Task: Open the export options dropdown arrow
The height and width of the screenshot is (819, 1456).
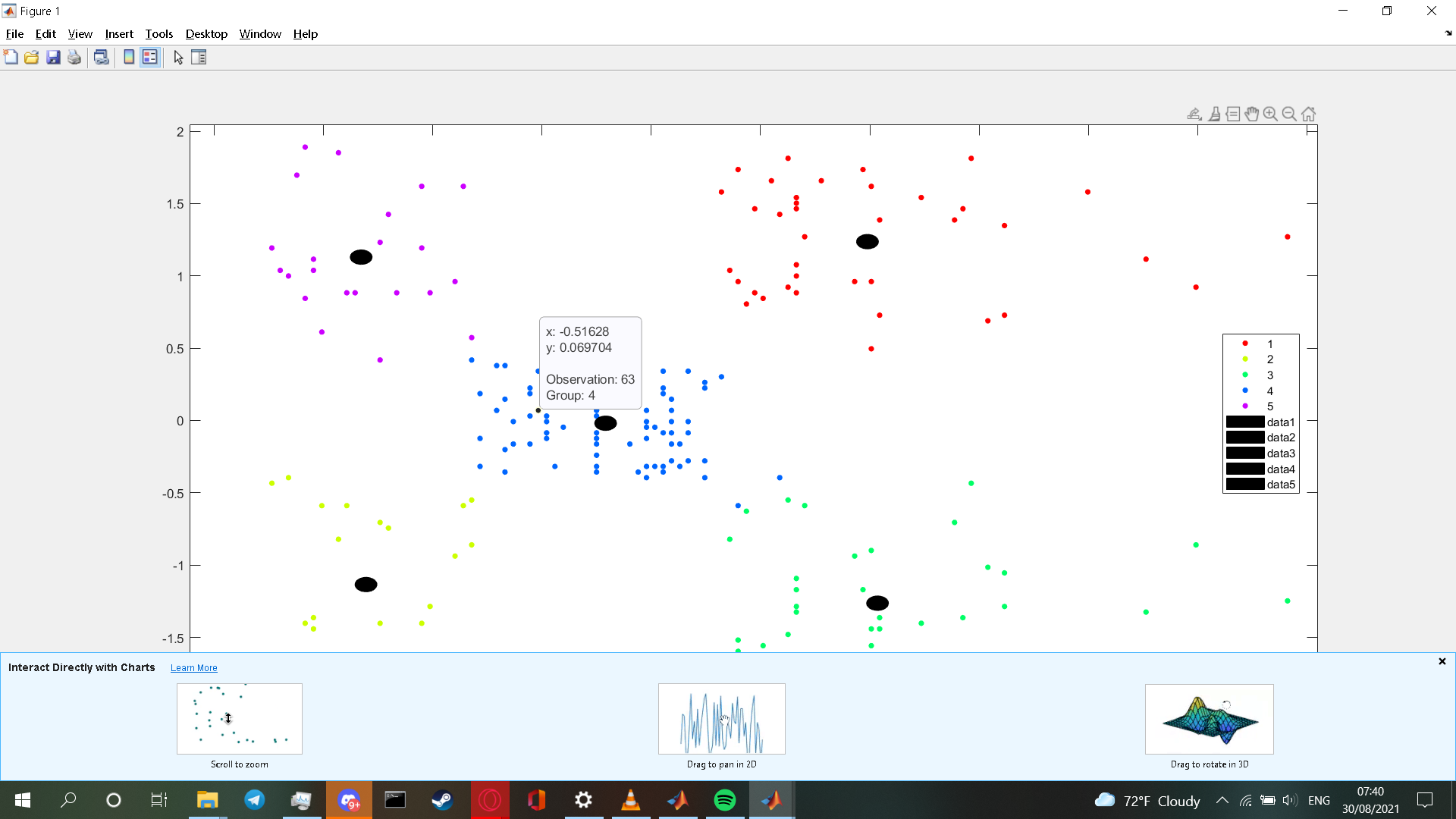Action: click(1199, 120)
